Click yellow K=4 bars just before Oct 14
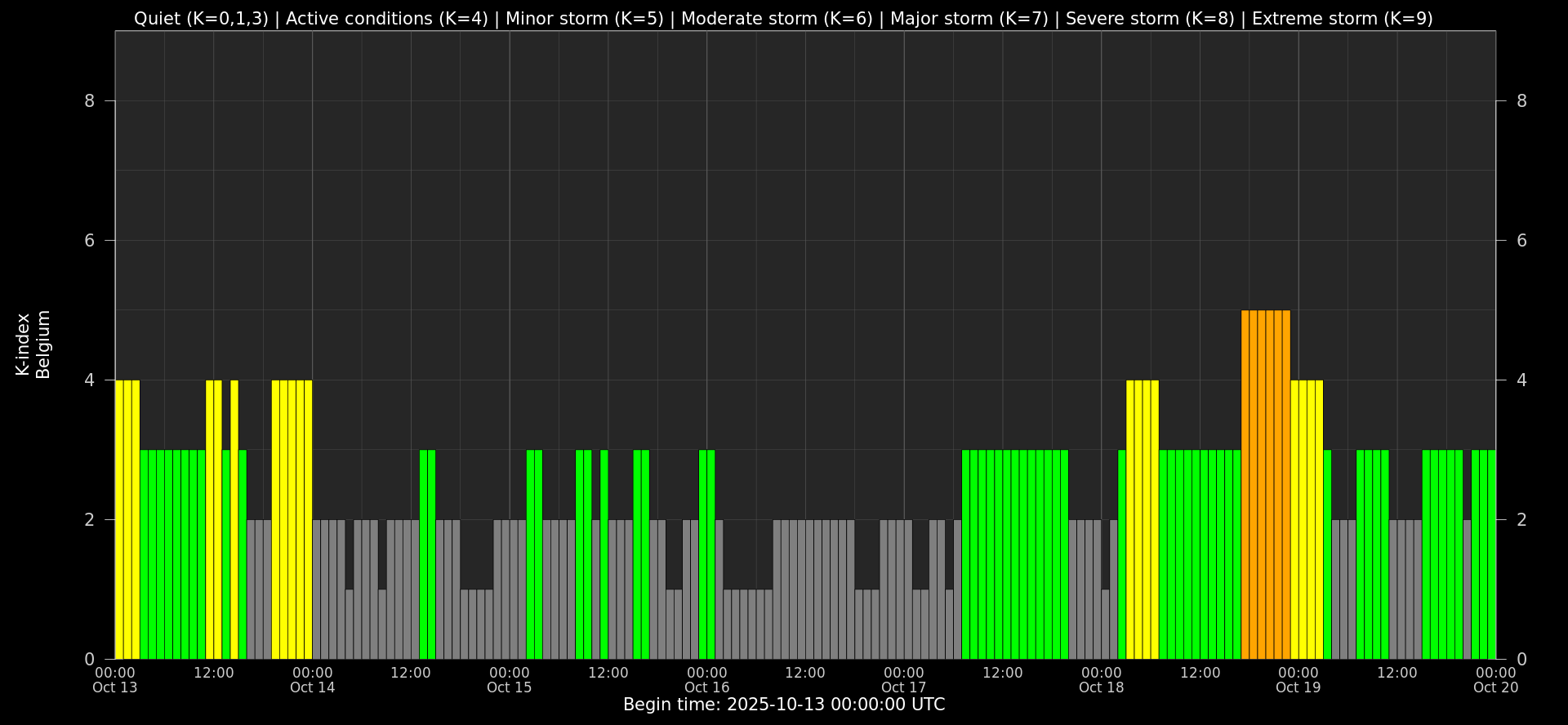1568x725 pixels. [292, 519]
